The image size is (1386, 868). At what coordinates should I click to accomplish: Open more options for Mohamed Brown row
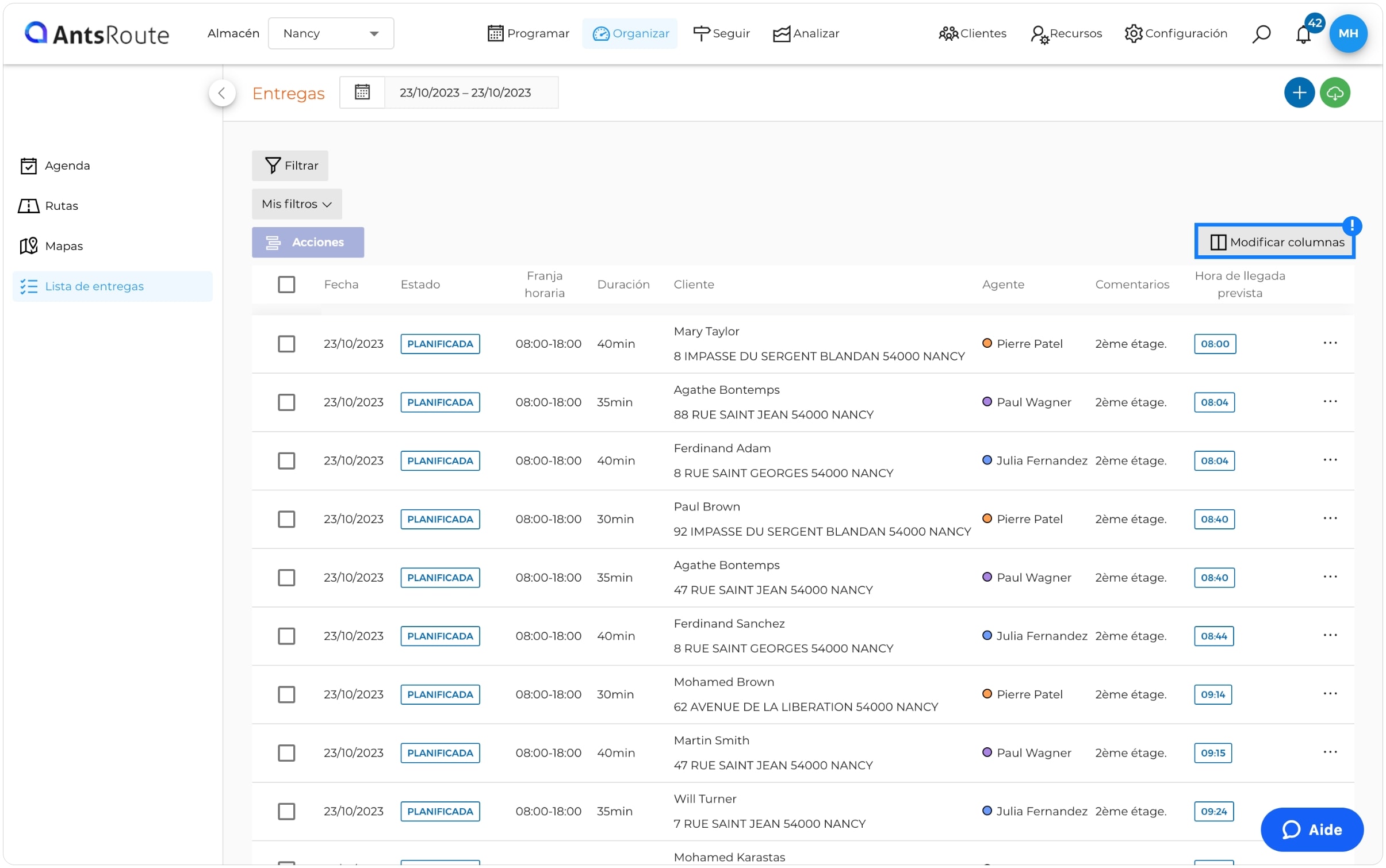pos(1330,694)
